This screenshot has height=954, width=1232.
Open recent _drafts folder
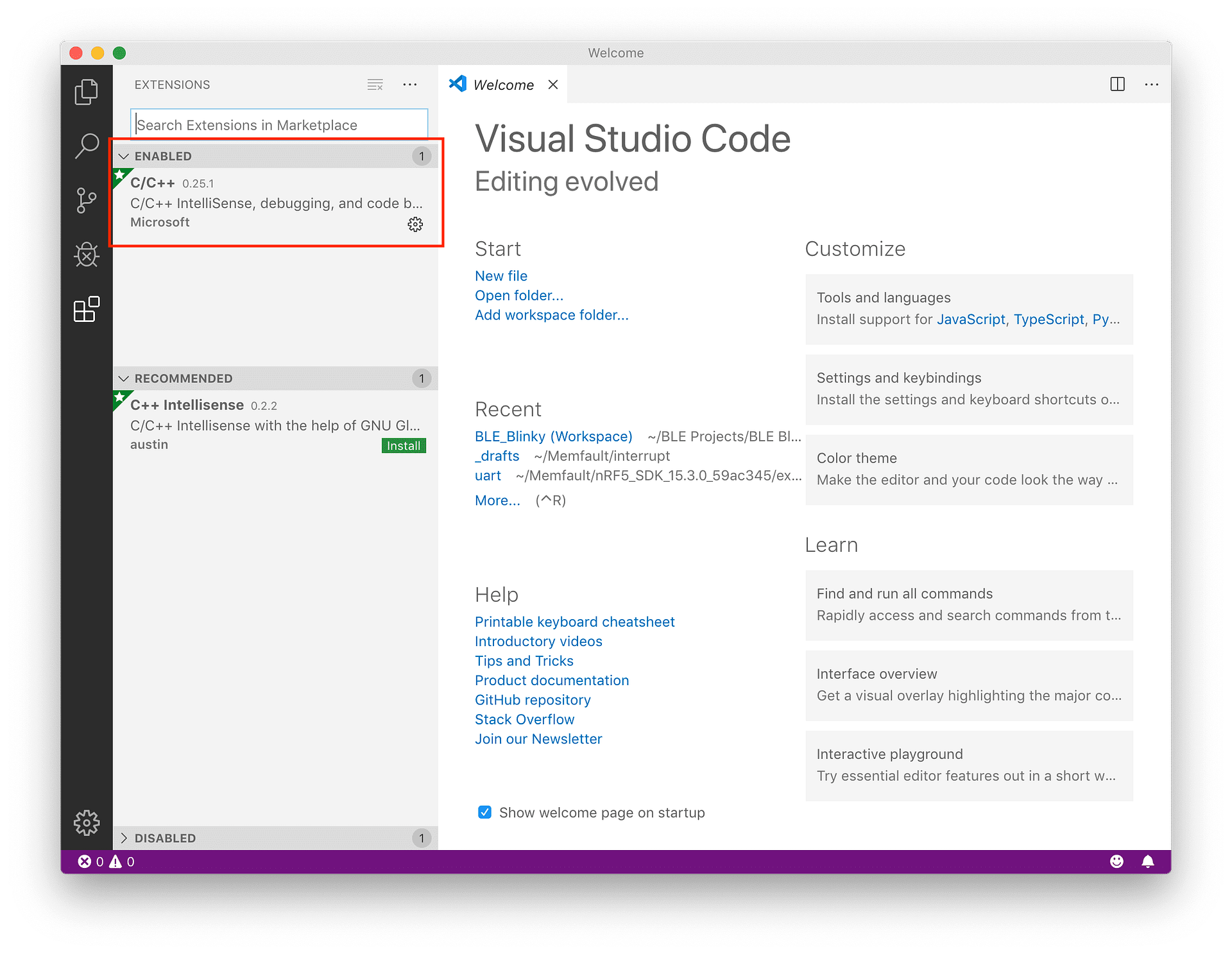(497, 456)
